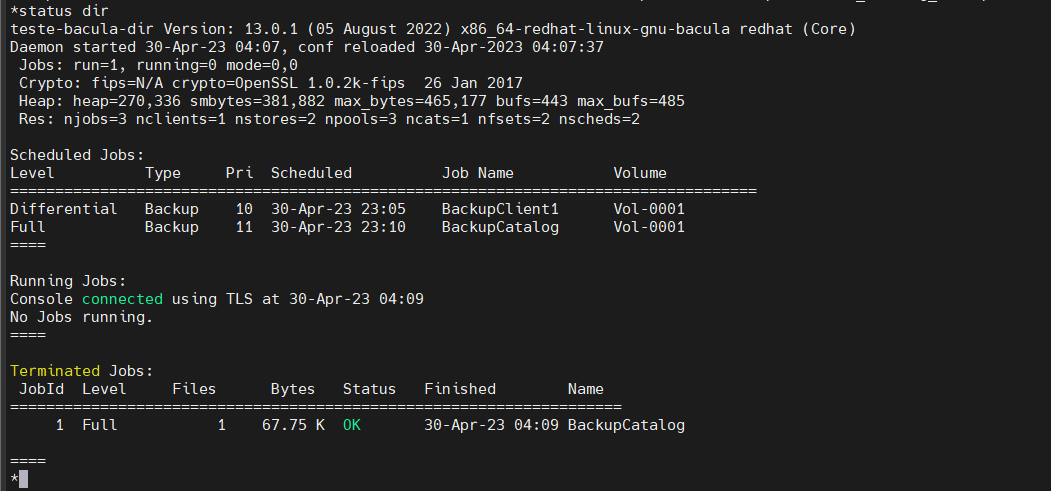The height and width of the screenshot is (491, 1051).
Task: Click BackupCatalog in the Scheduled Jobs list
Action: click(x=500, y=227)
